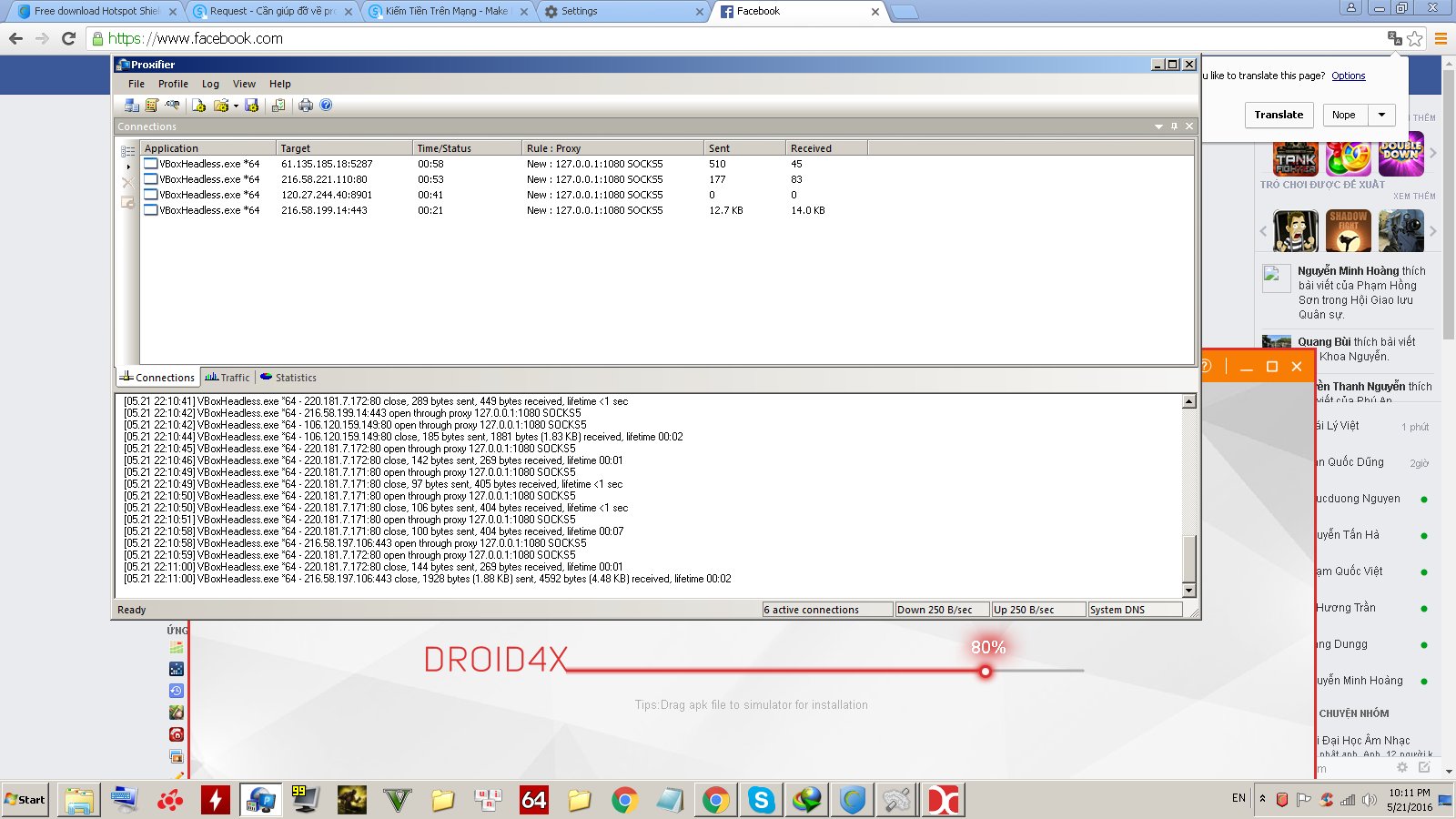Open the Log menu

pyautogui.click(x=210, y=84)
